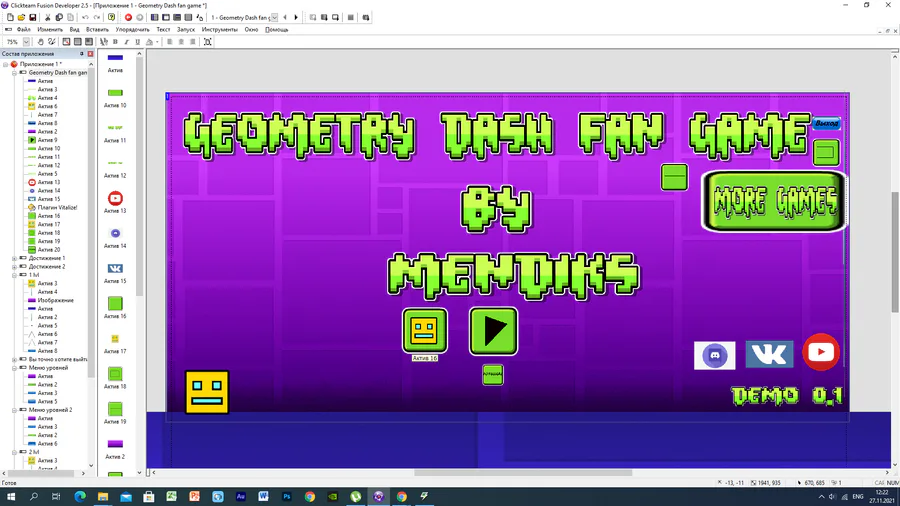Save the application with the floppy icon
Screen dimensions: 900x506
(x=33, y=17)
